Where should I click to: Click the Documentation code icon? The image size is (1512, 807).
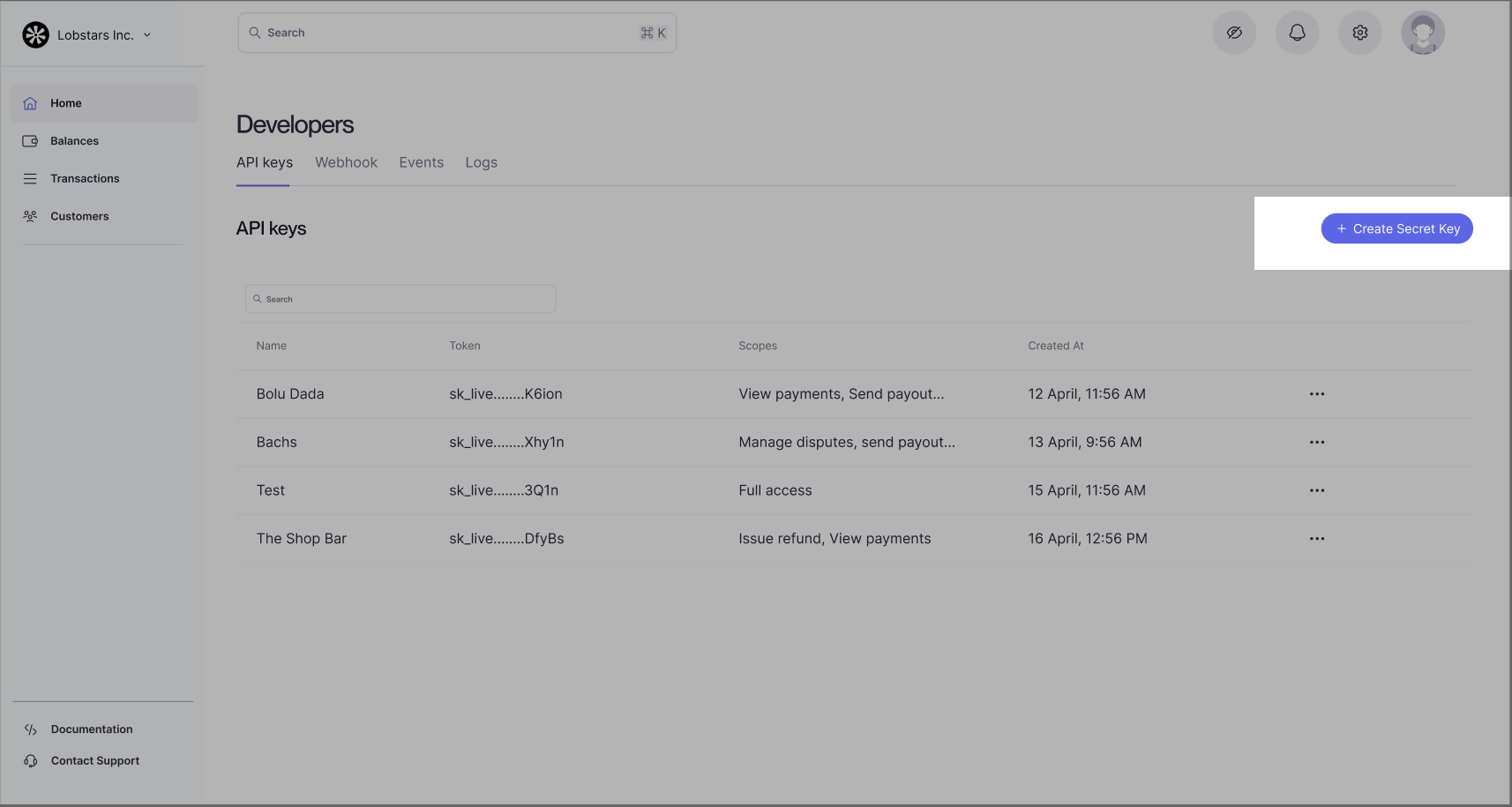[31, 729]
